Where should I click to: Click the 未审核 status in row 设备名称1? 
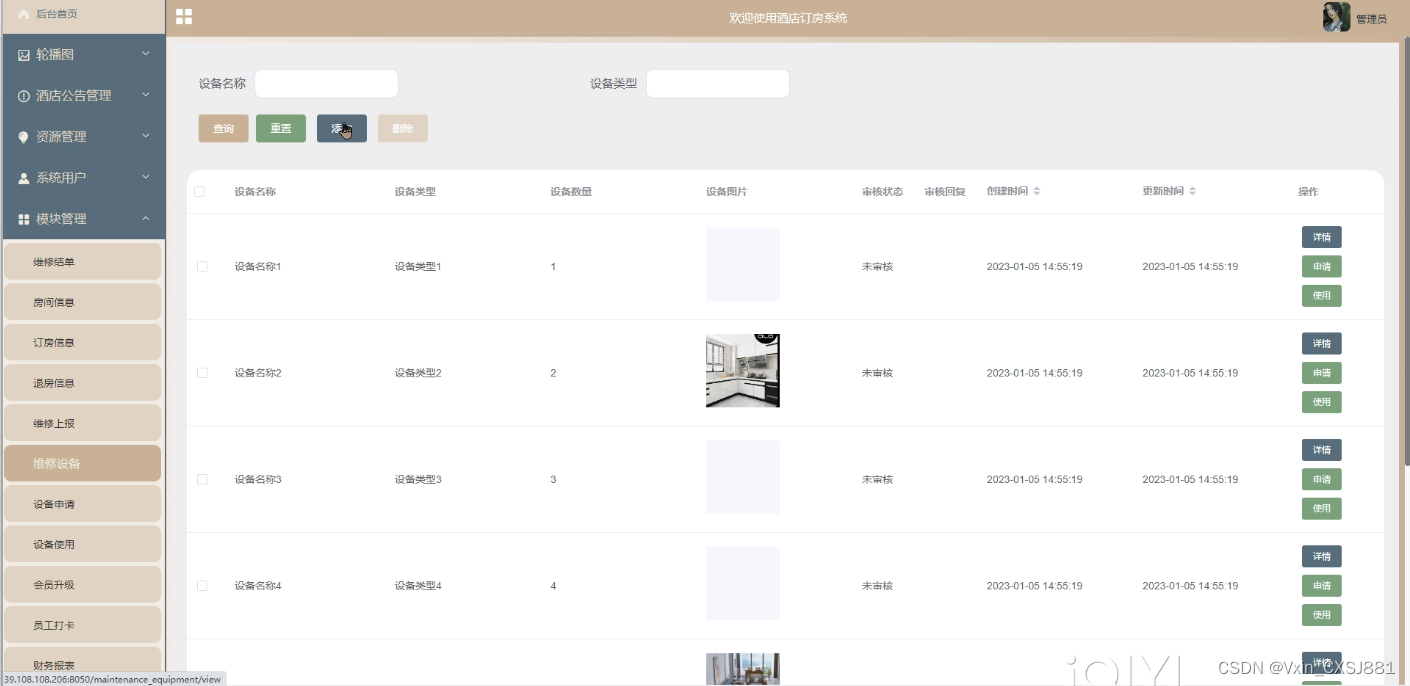(877, 267)
